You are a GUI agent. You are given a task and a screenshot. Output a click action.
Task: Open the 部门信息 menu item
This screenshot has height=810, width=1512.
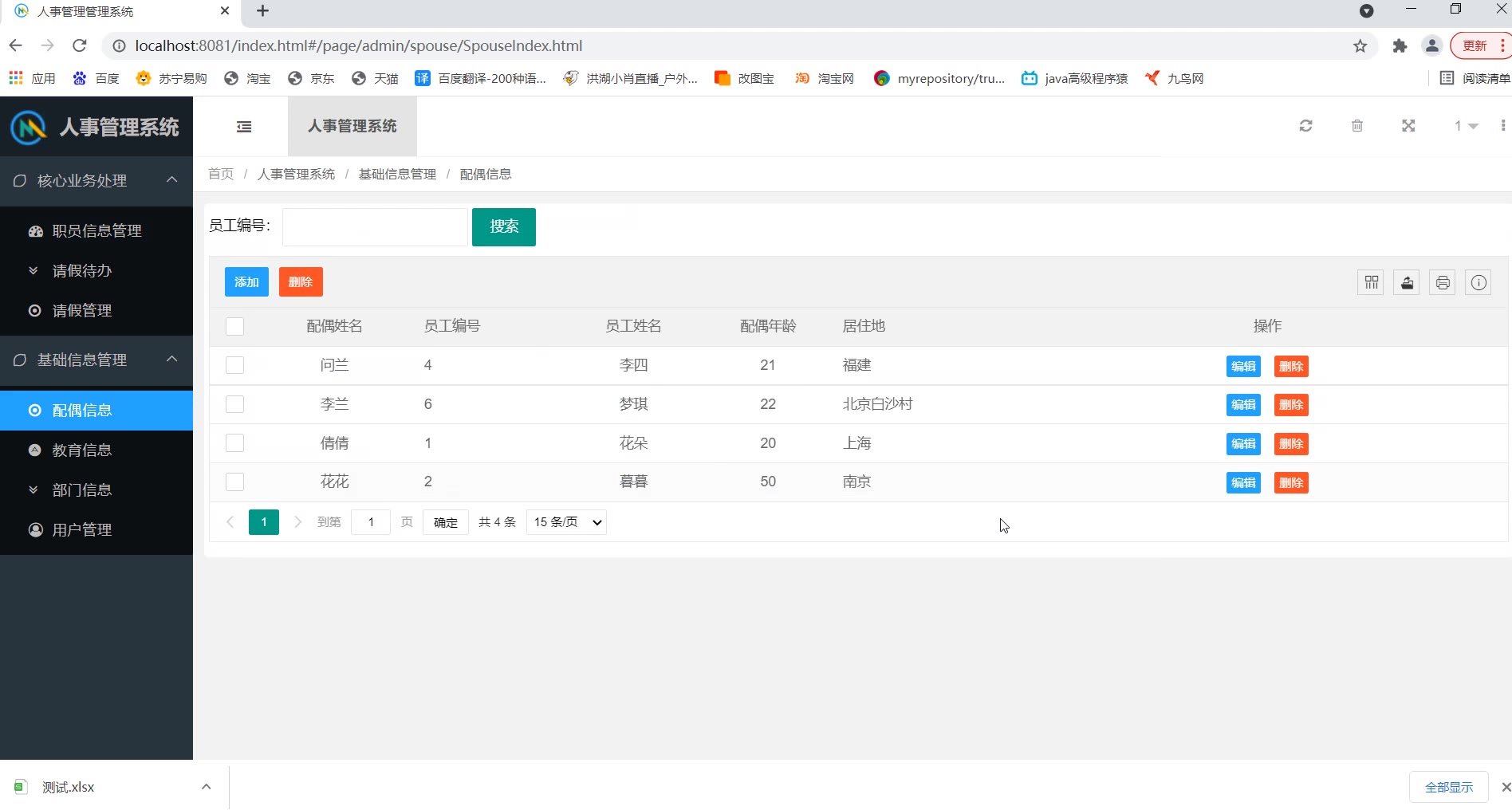point(96,490)
